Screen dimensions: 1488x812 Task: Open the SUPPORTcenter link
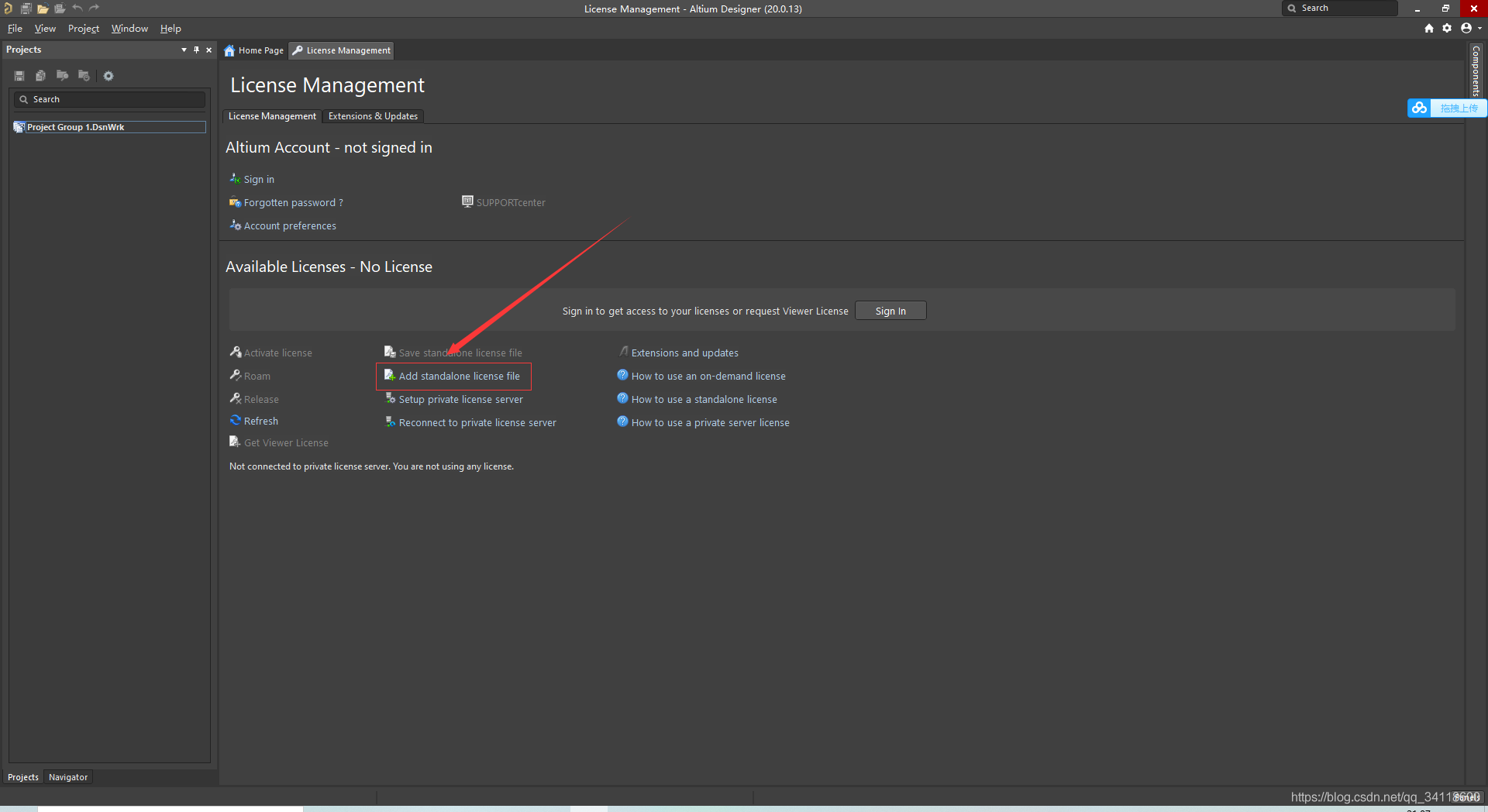(x=511, y=202)
